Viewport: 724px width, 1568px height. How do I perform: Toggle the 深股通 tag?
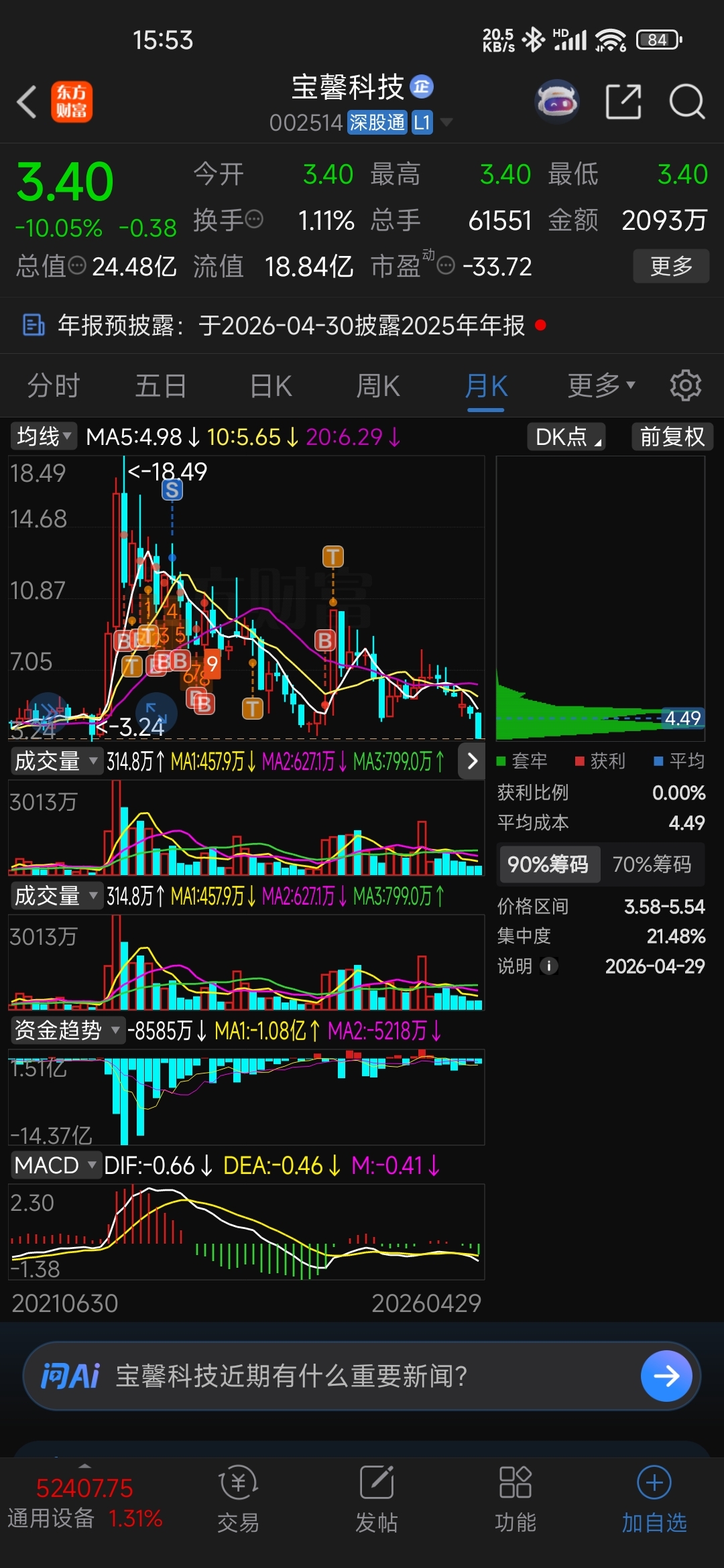(377, 123)
